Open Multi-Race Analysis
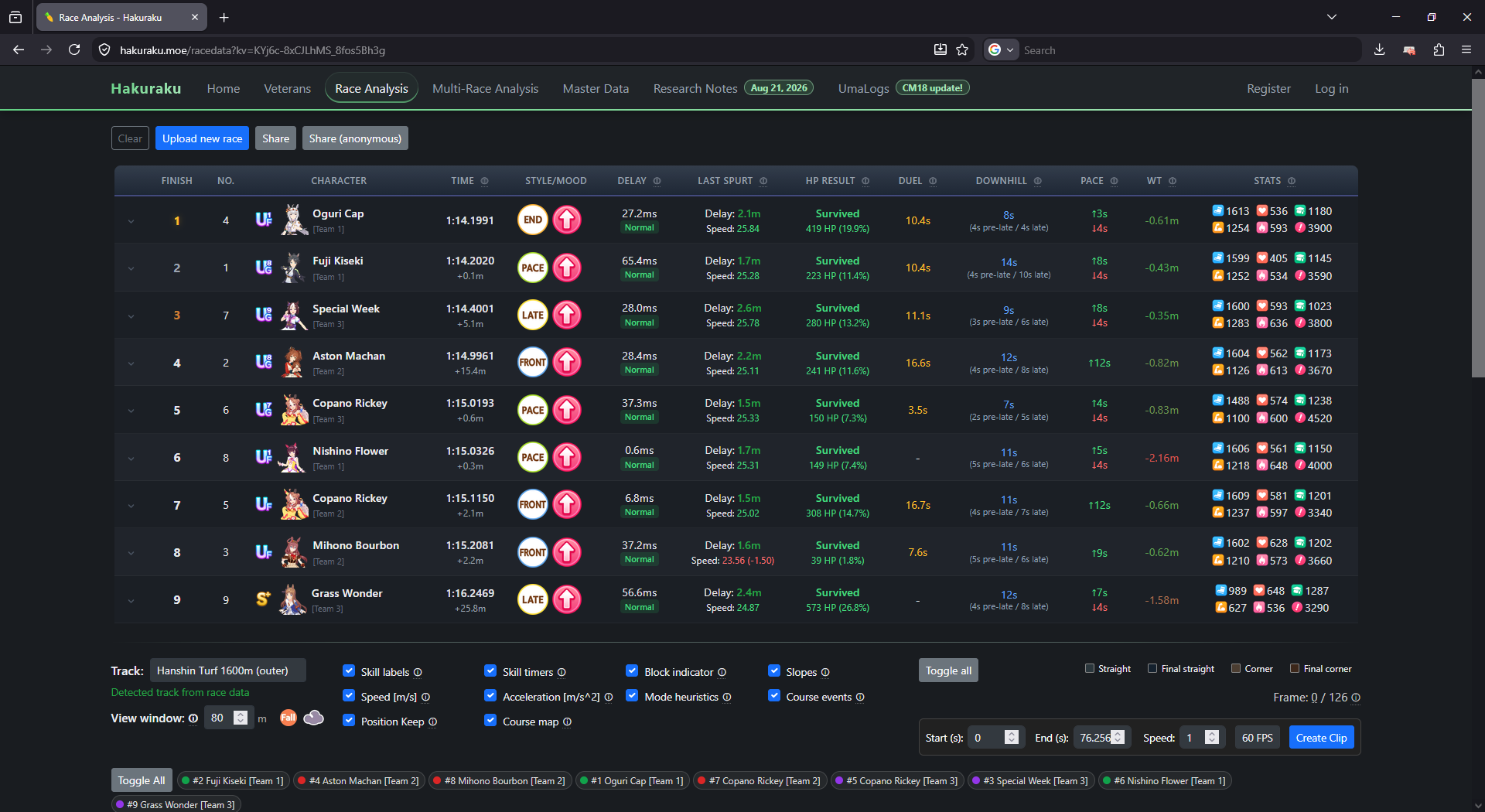Viewport: 1485px width, 812px height. [486, 89]
